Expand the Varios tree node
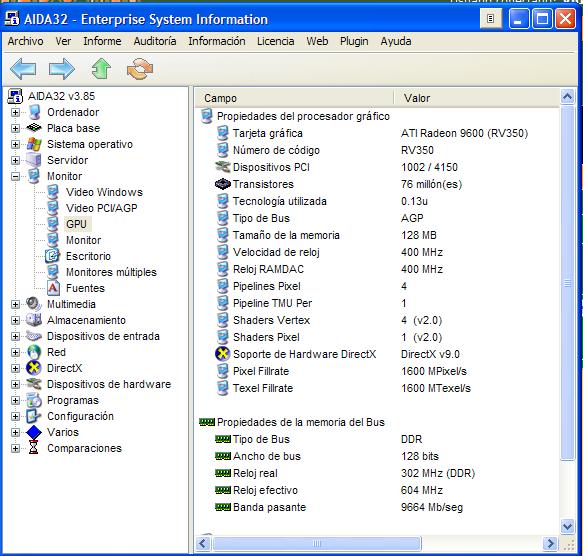Screen dimensions: 583x556 pos(15,432)
